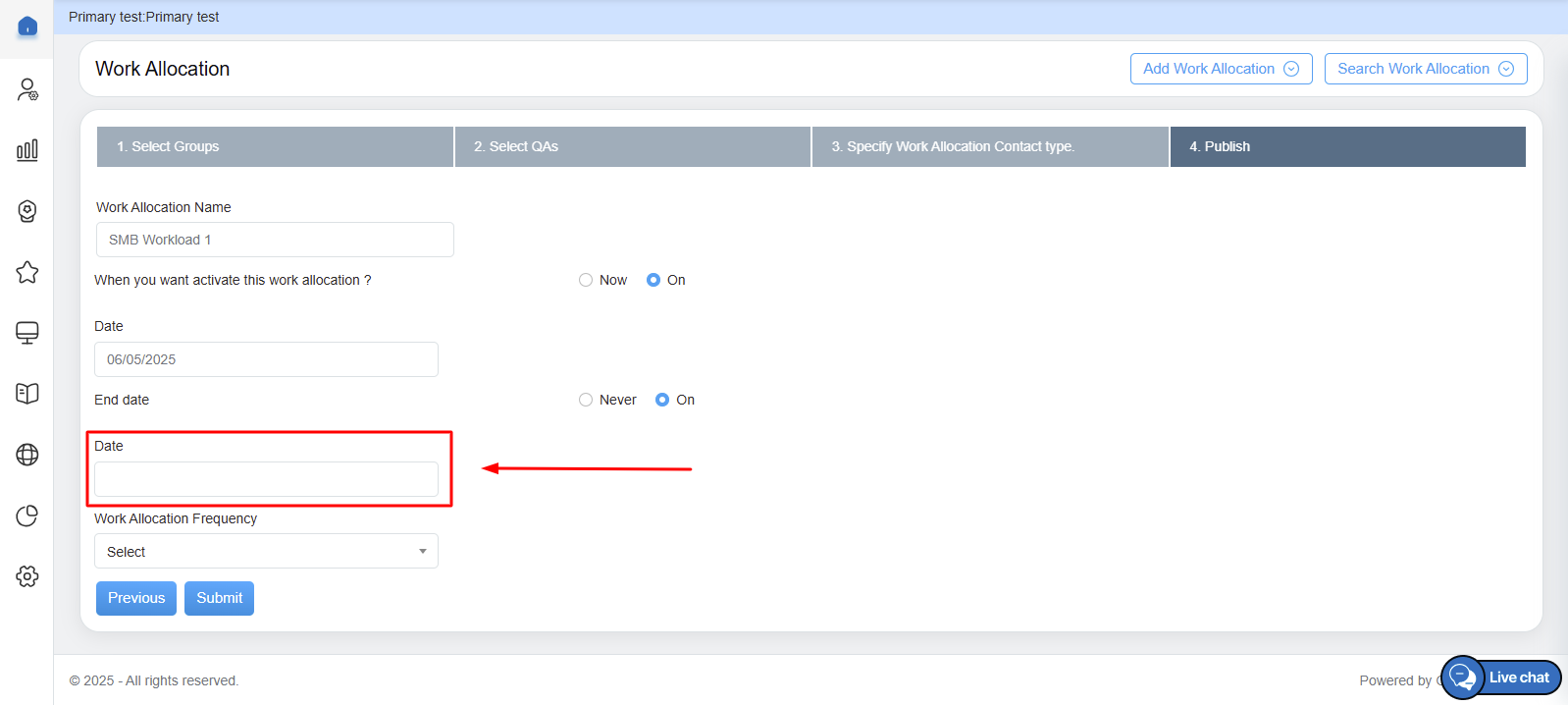Click the empty end Date input field

[266, 479]
